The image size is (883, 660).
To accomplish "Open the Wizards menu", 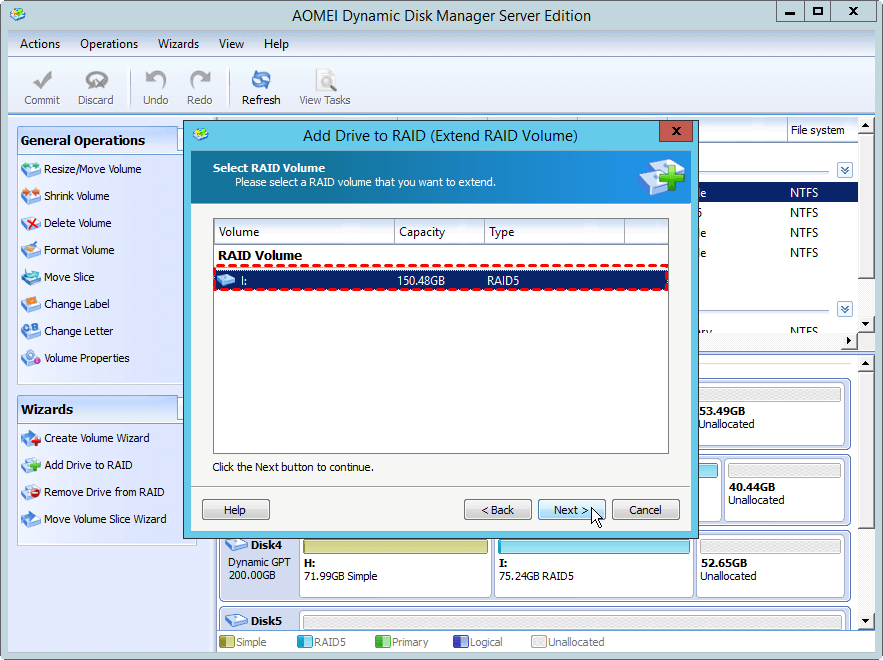I will point(178,44).
